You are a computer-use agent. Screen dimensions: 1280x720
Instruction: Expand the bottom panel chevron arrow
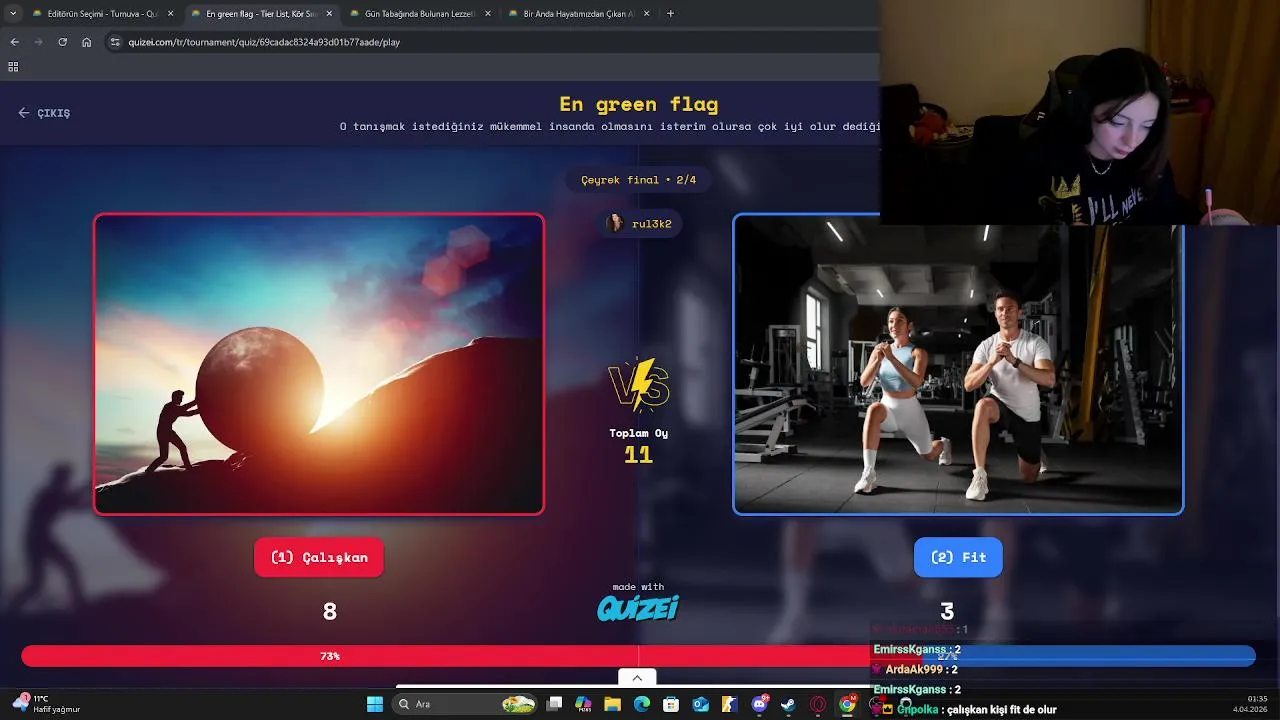pos(637,677)
